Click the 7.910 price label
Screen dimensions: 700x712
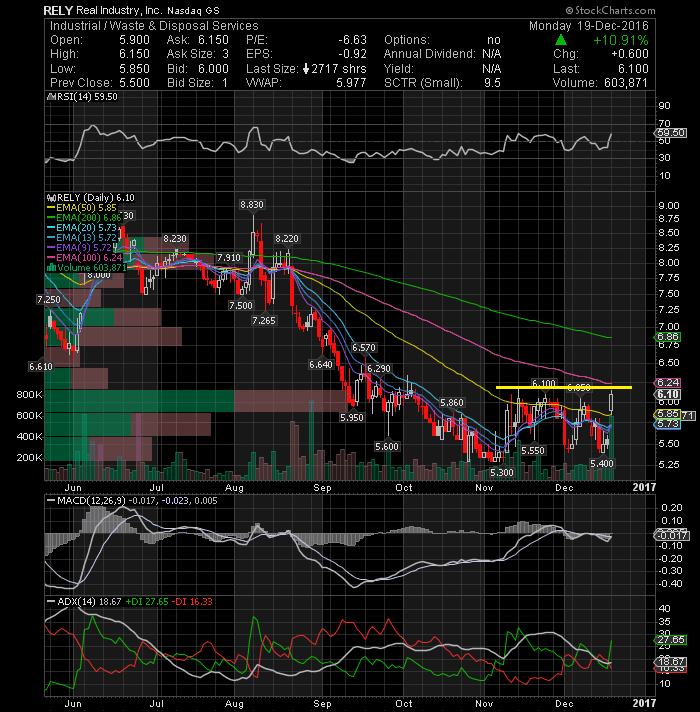coord(229,258)
